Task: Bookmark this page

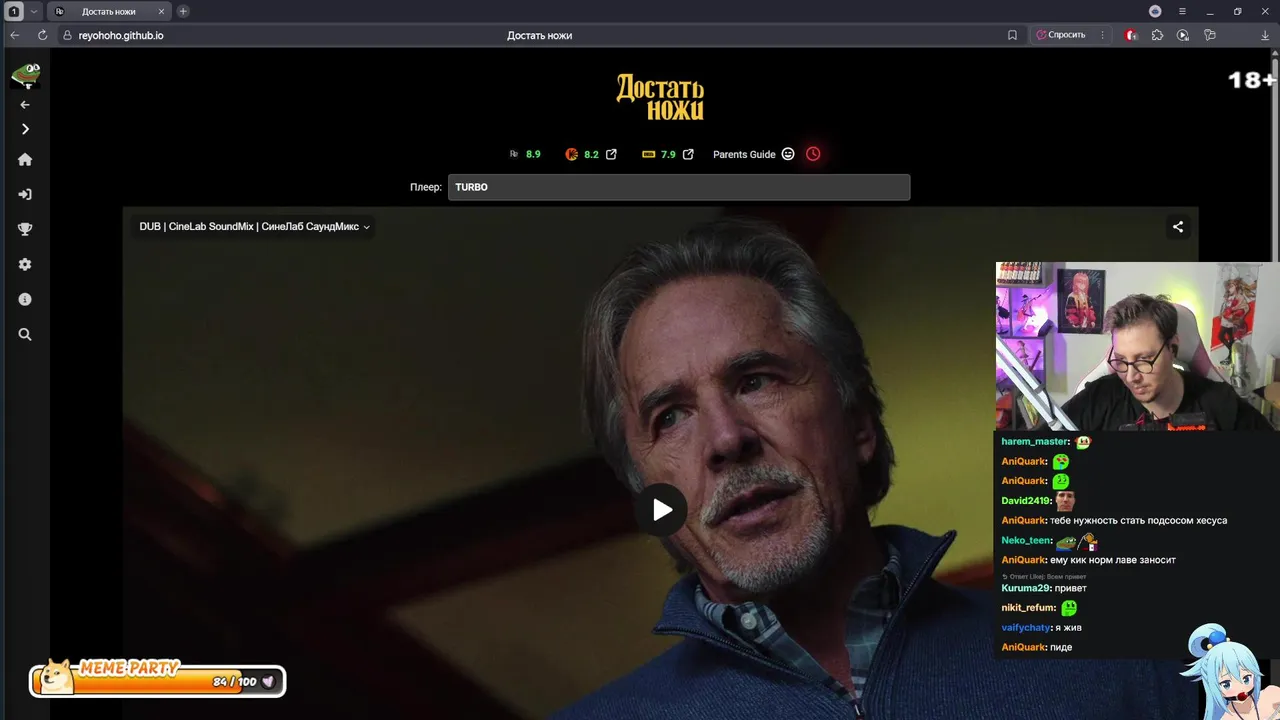Action: pyautogui.click(x=1012, y=35)
